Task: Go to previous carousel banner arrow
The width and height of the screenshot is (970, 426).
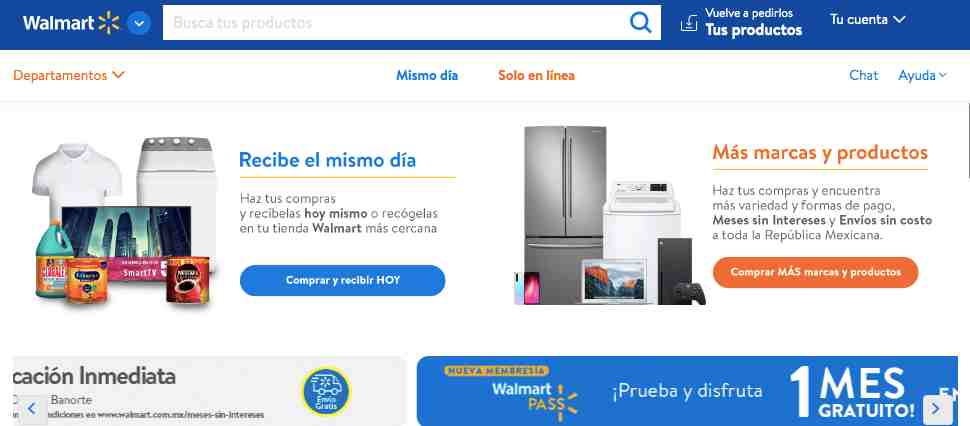Action: 32,408
